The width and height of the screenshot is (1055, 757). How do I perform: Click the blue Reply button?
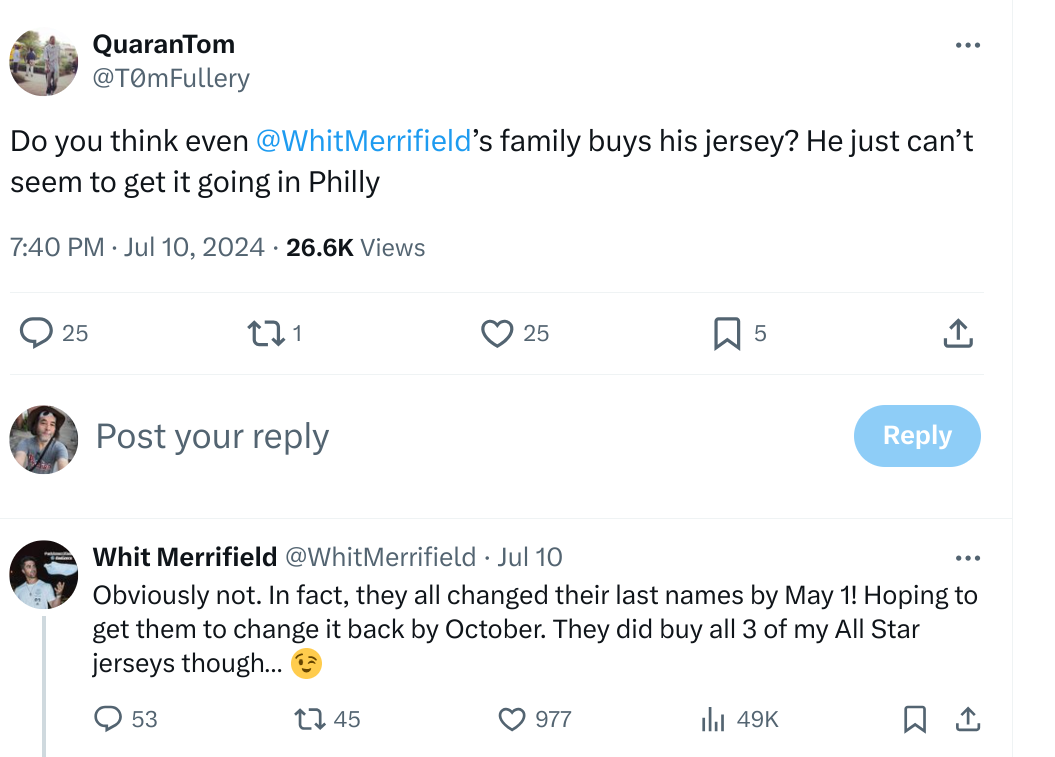pyautogui.click(x=917, y=435)
